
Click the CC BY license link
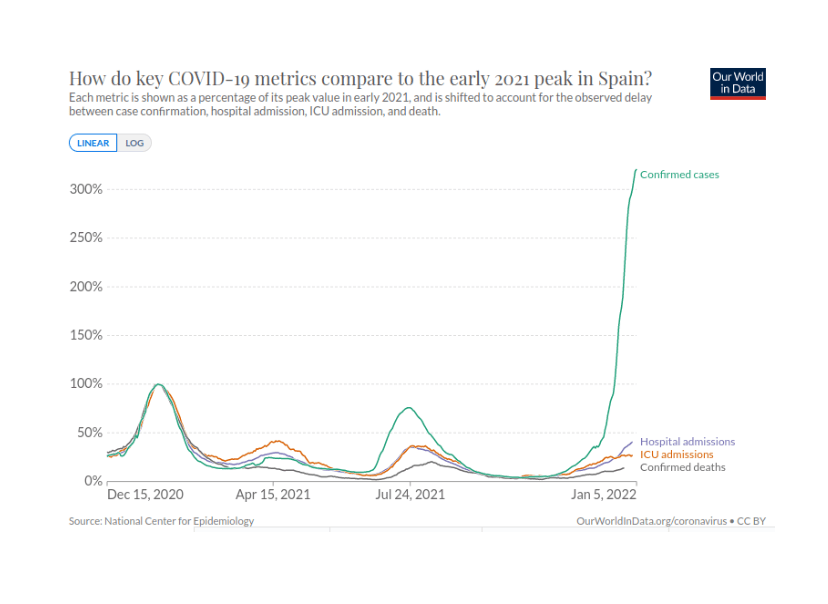point(751,521)
